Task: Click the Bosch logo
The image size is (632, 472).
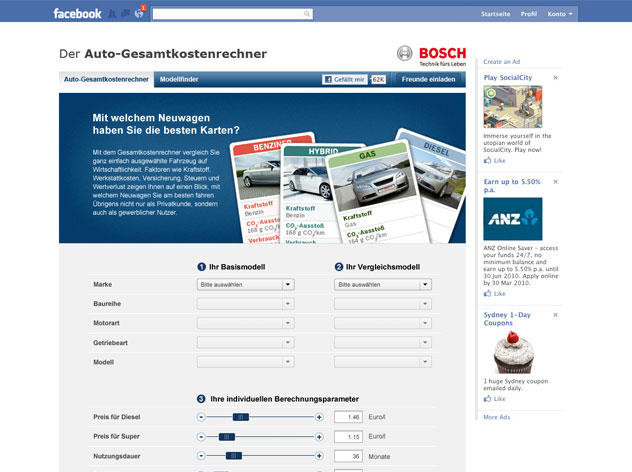Action: click(x=429, y=54)
